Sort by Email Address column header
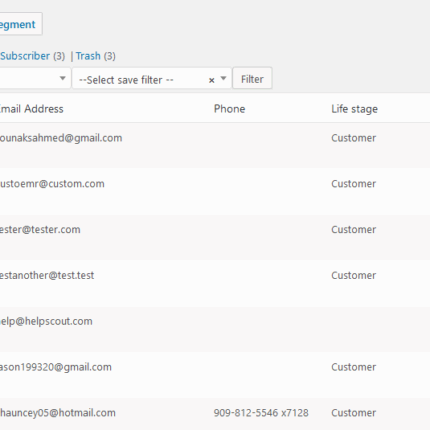Viewport: 430px width, 430px height. [x=31, y=109]
